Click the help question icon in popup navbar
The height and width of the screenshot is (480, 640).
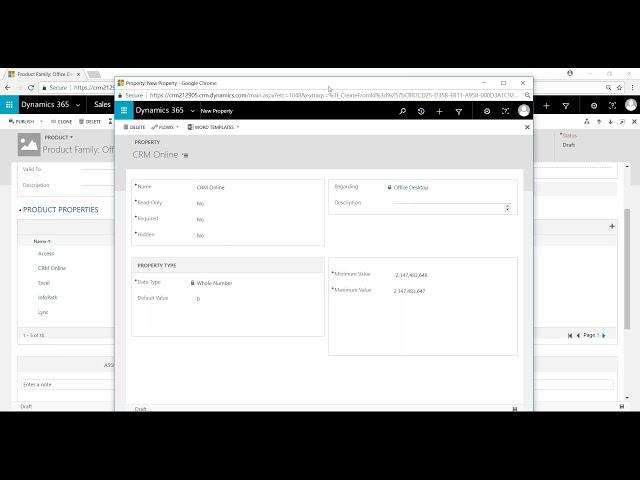click(x=505, y=111)
